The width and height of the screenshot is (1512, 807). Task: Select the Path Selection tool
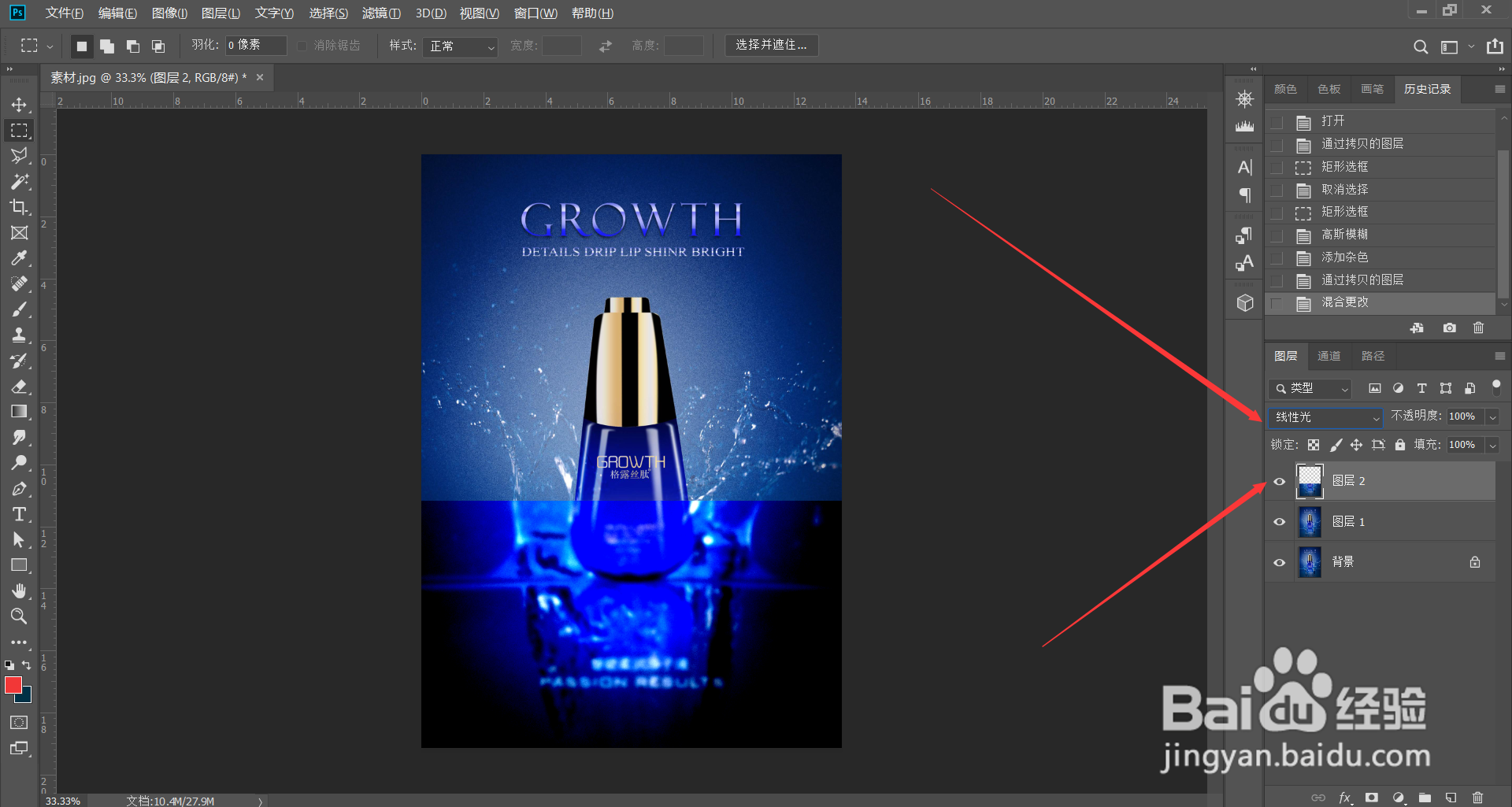click(x=19, y=539)
